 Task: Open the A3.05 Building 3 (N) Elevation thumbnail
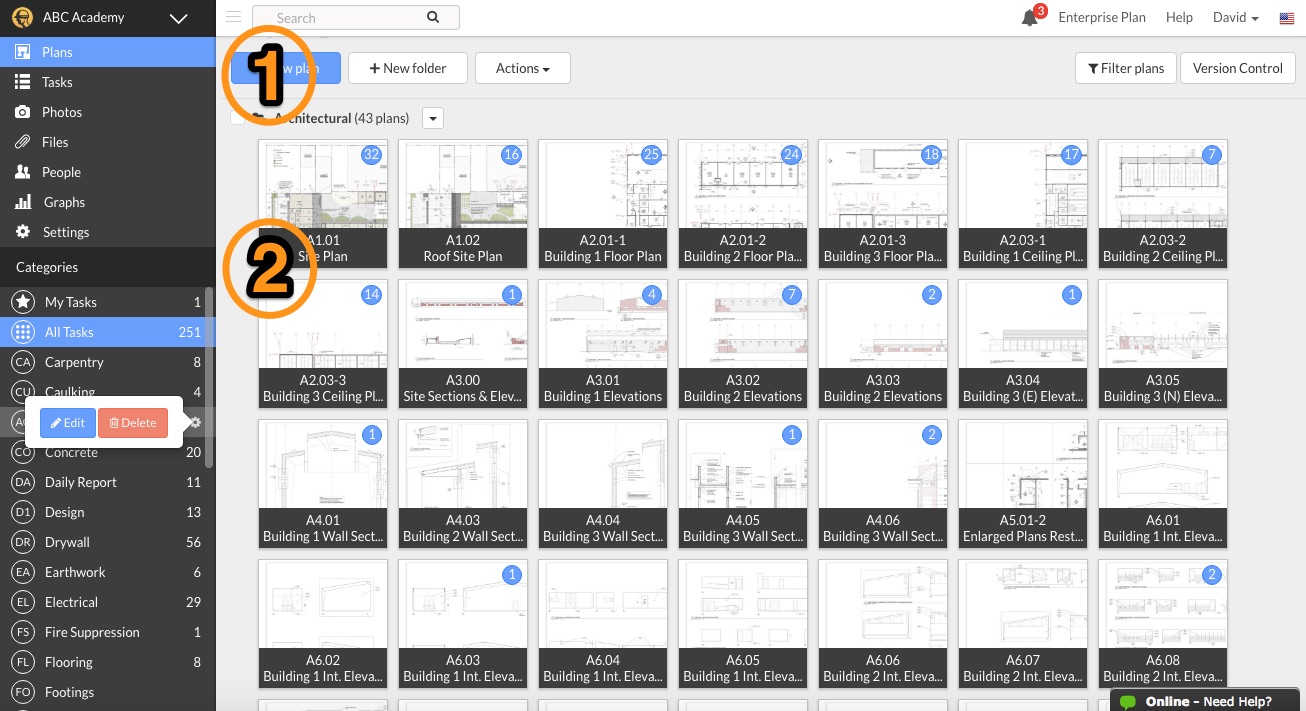click(x=1163, y=344)
